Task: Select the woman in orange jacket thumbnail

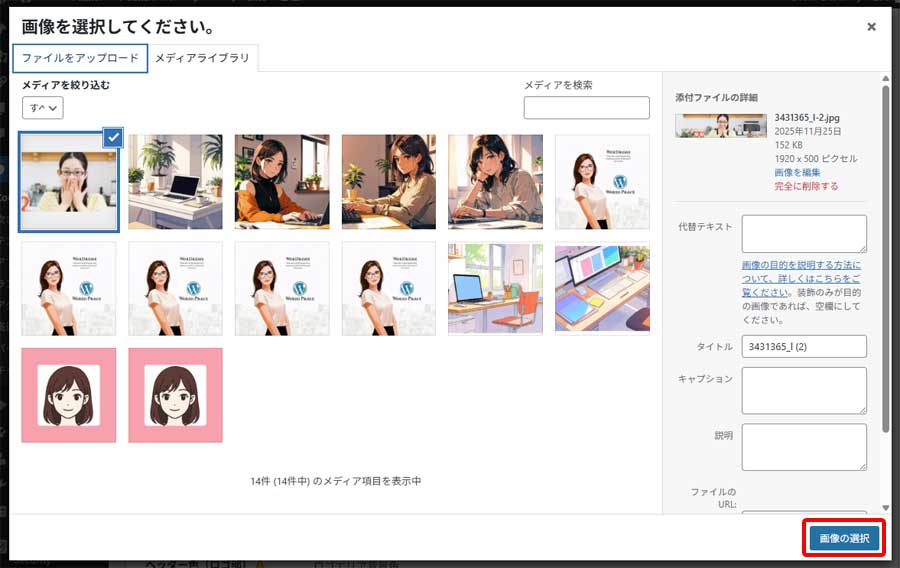Action: 282,182
